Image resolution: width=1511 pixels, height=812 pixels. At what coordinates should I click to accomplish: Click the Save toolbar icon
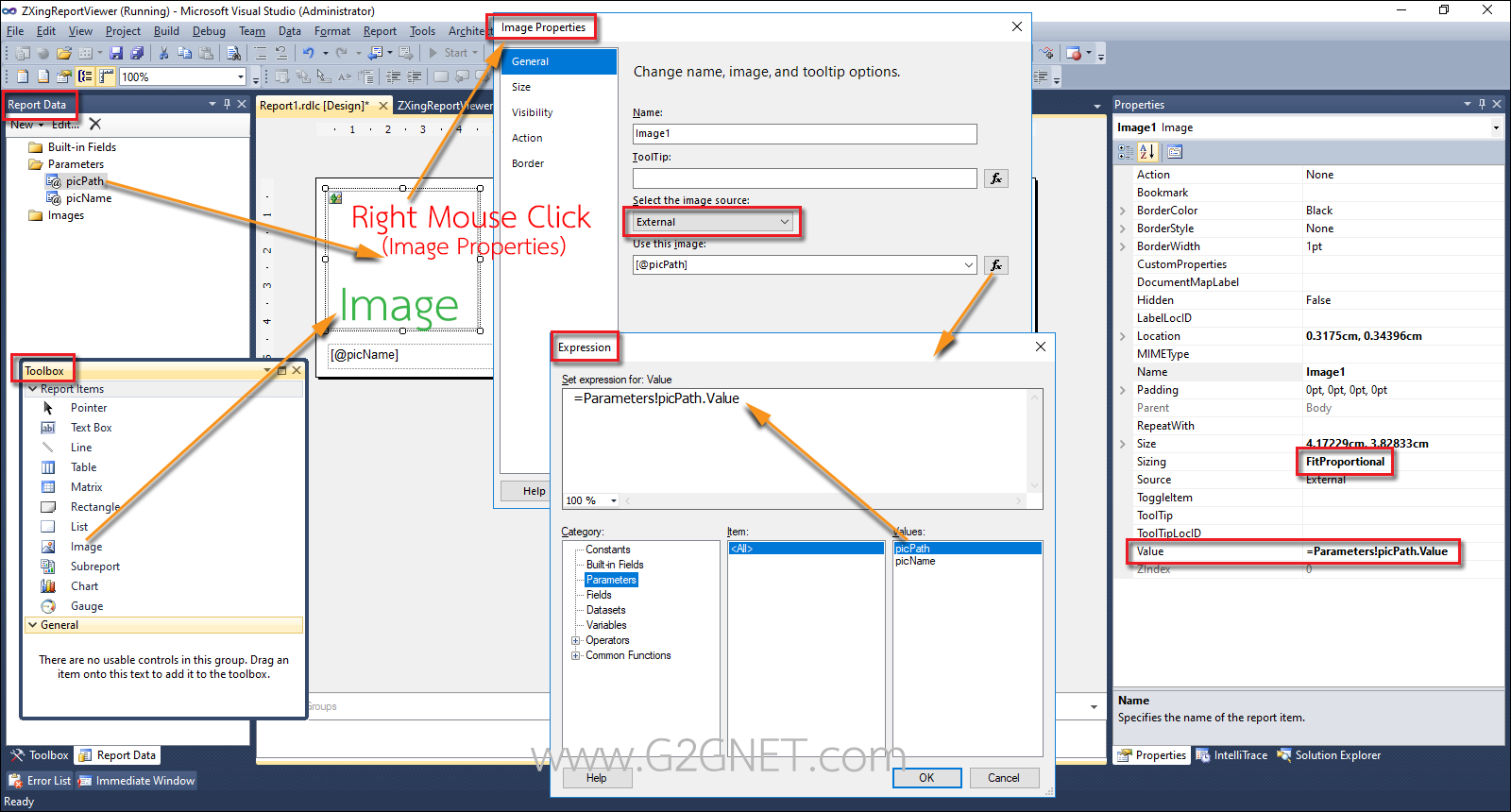coord(116,53)
